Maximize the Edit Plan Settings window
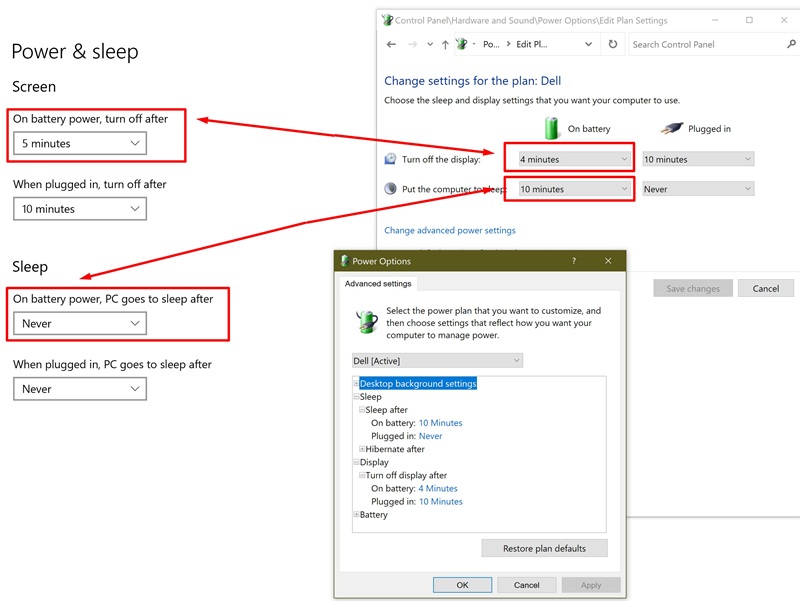 [749, 20]
